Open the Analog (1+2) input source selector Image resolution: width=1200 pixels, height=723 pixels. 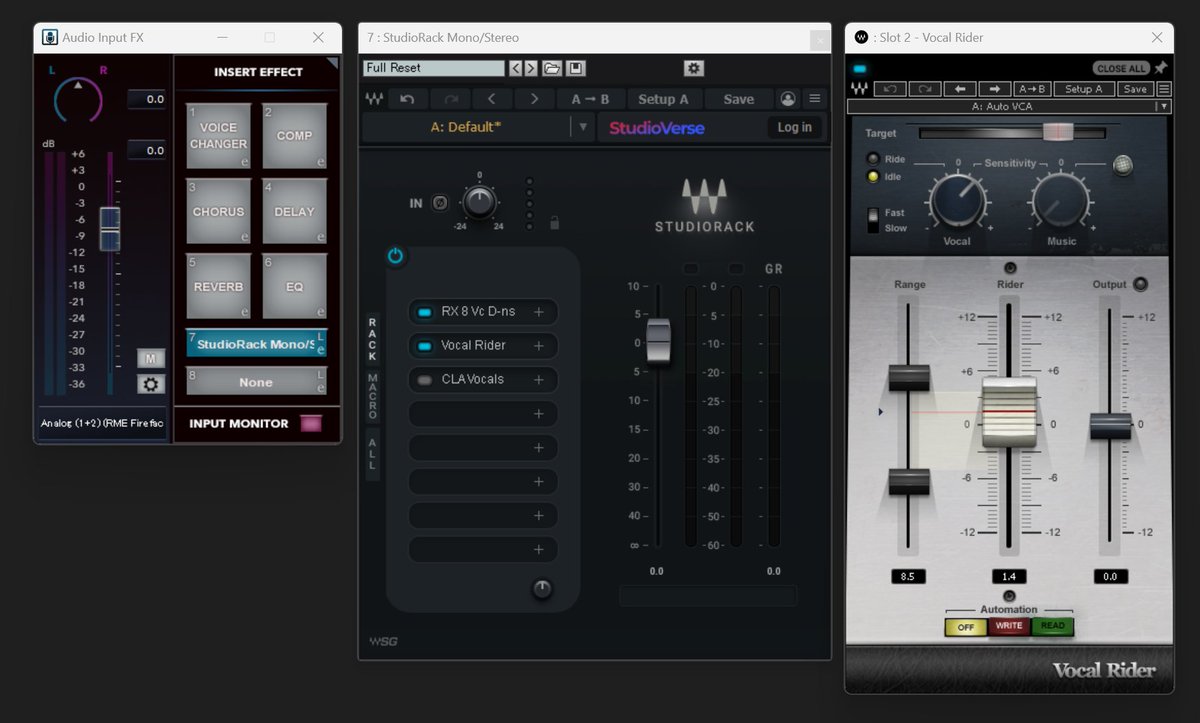coord(102,423)
